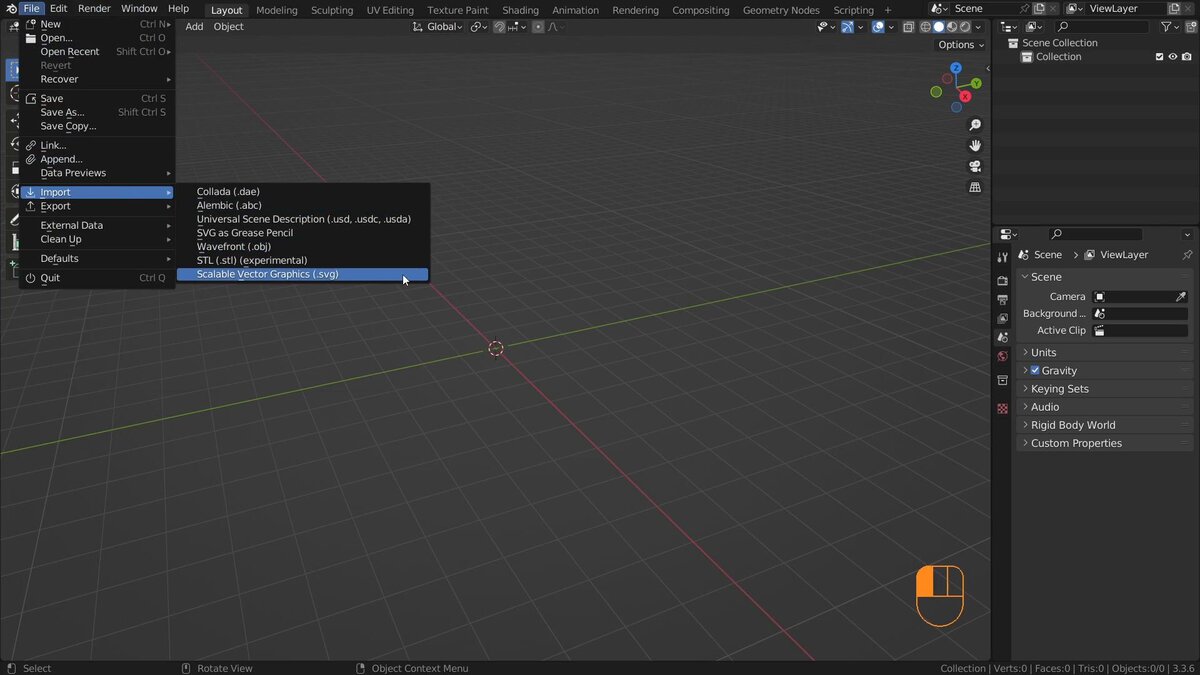1200x675 pixels.
Task: Switch to the Modeling workspace tab
Action: (277, 10)
